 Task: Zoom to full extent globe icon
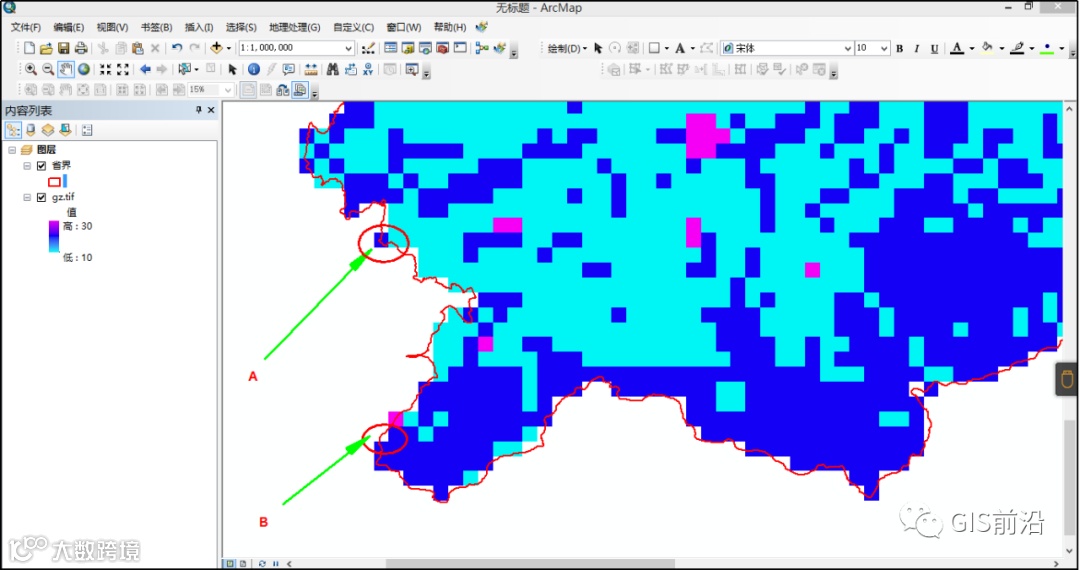pos(83,70)
